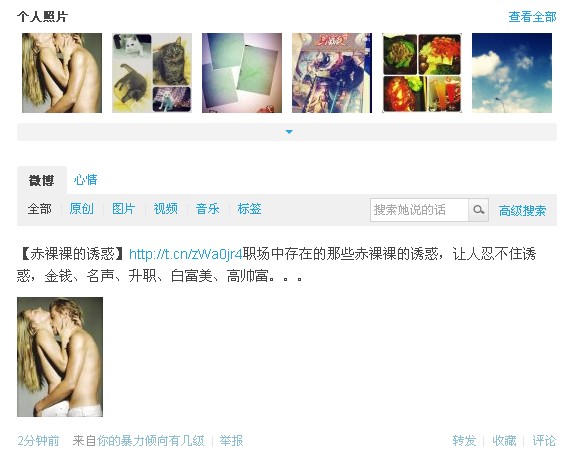Open the 标签 filter

click(250, 209)
